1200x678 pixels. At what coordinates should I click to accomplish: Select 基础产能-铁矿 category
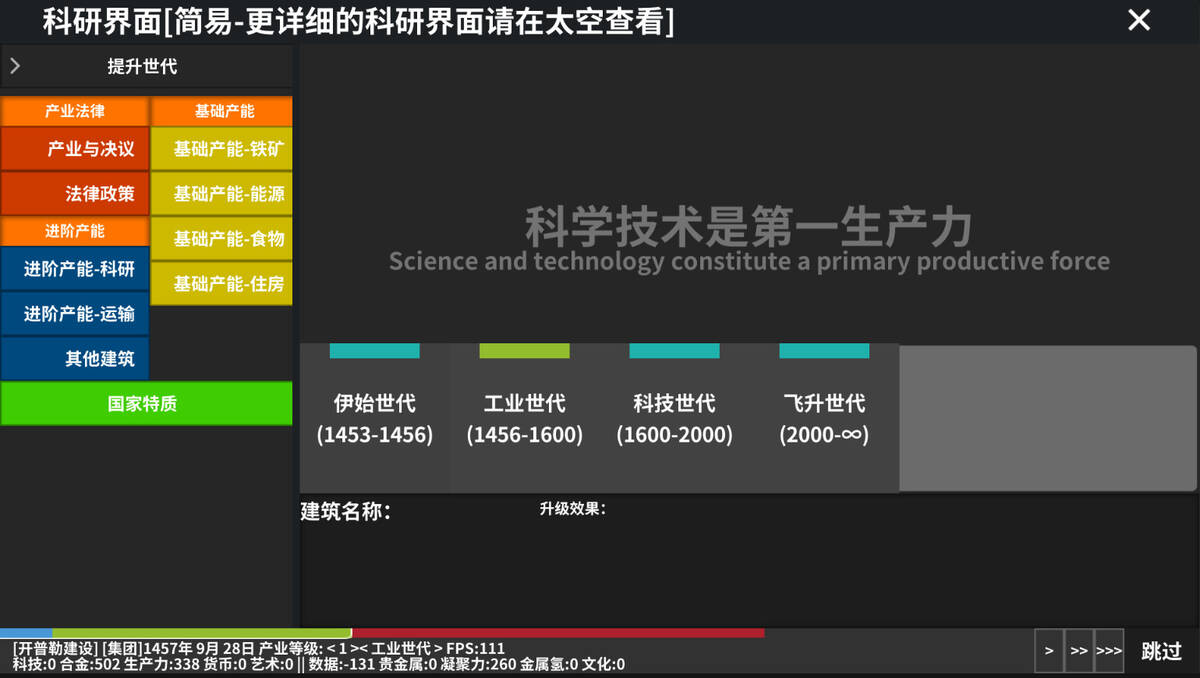pos(222,149)
